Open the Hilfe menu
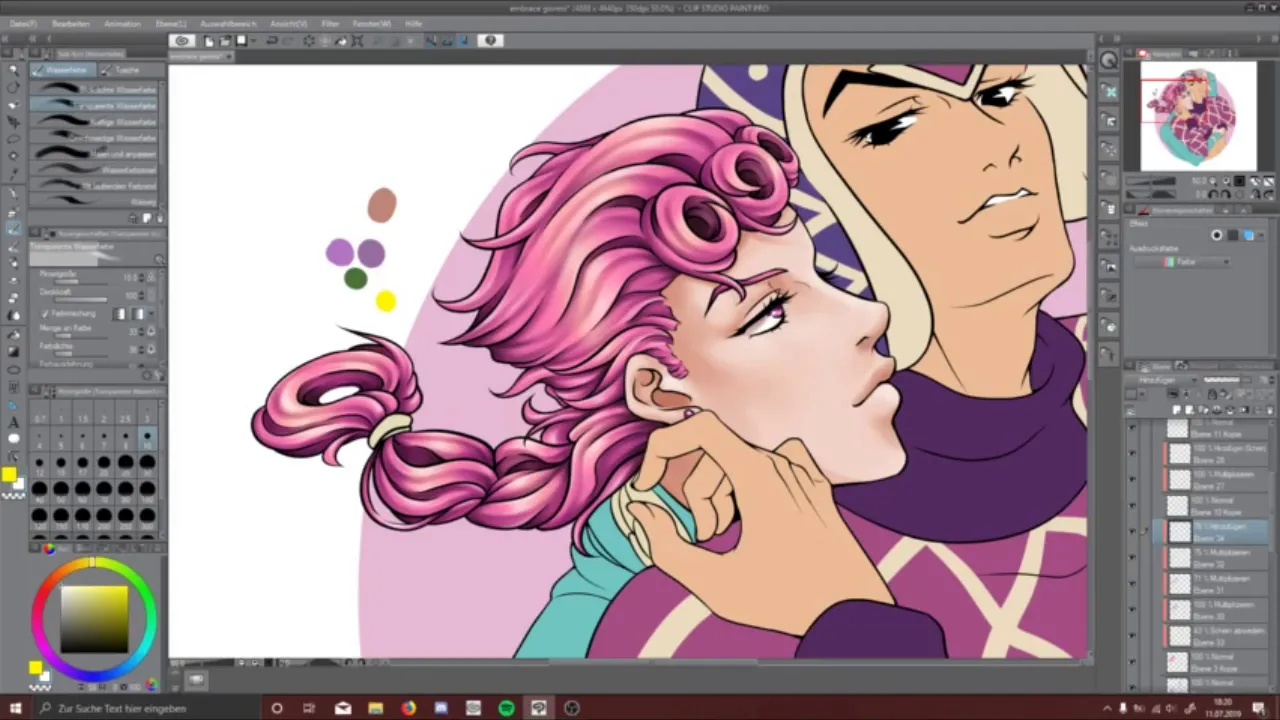 [413, 23]
